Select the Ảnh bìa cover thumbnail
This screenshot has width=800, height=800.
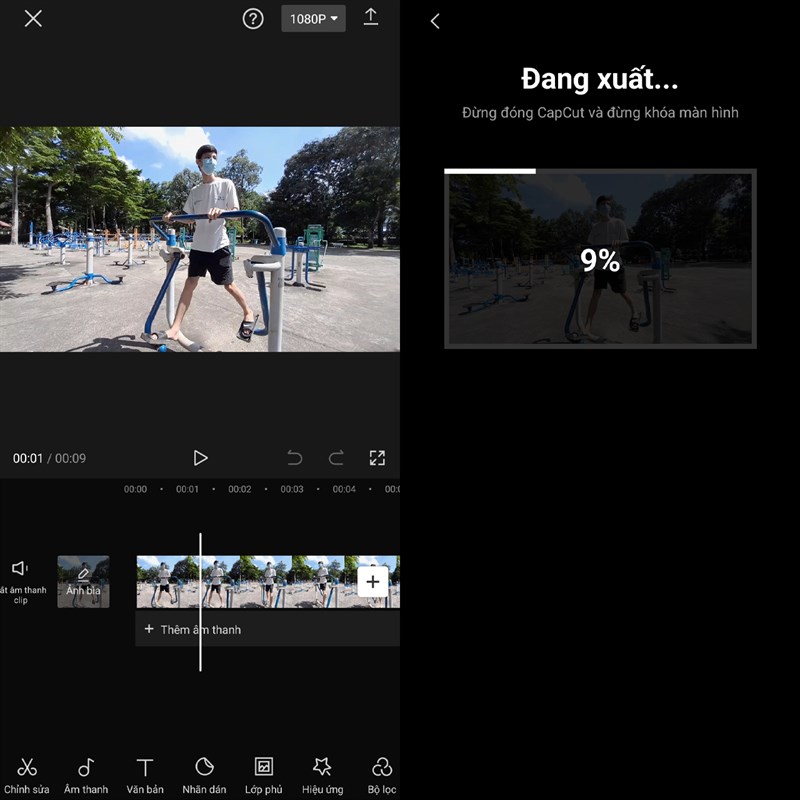[x=83, y=582]
